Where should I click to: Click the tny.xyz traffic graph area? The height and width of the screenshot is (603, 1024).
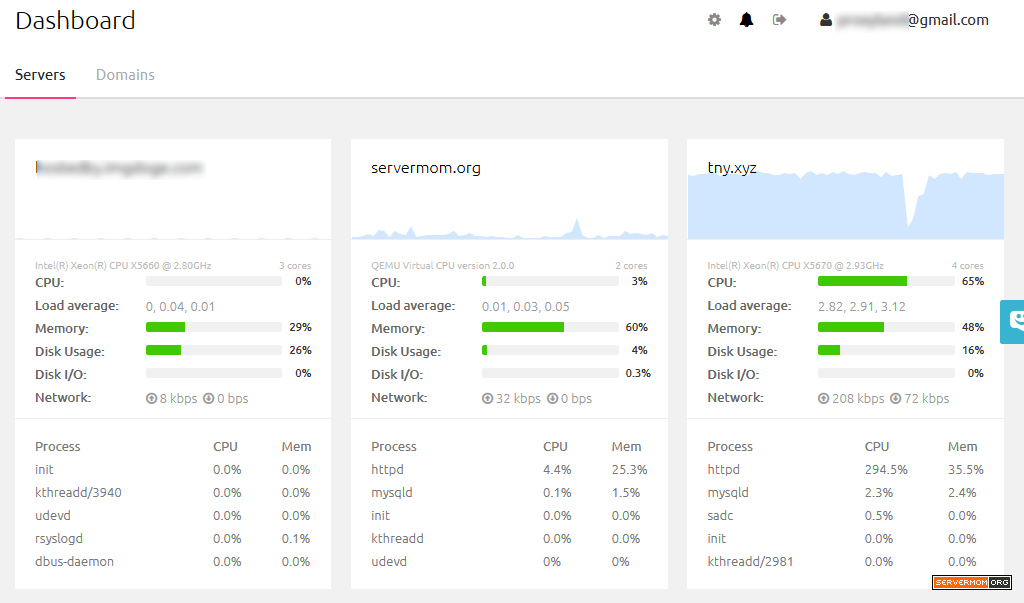point(846,206)
